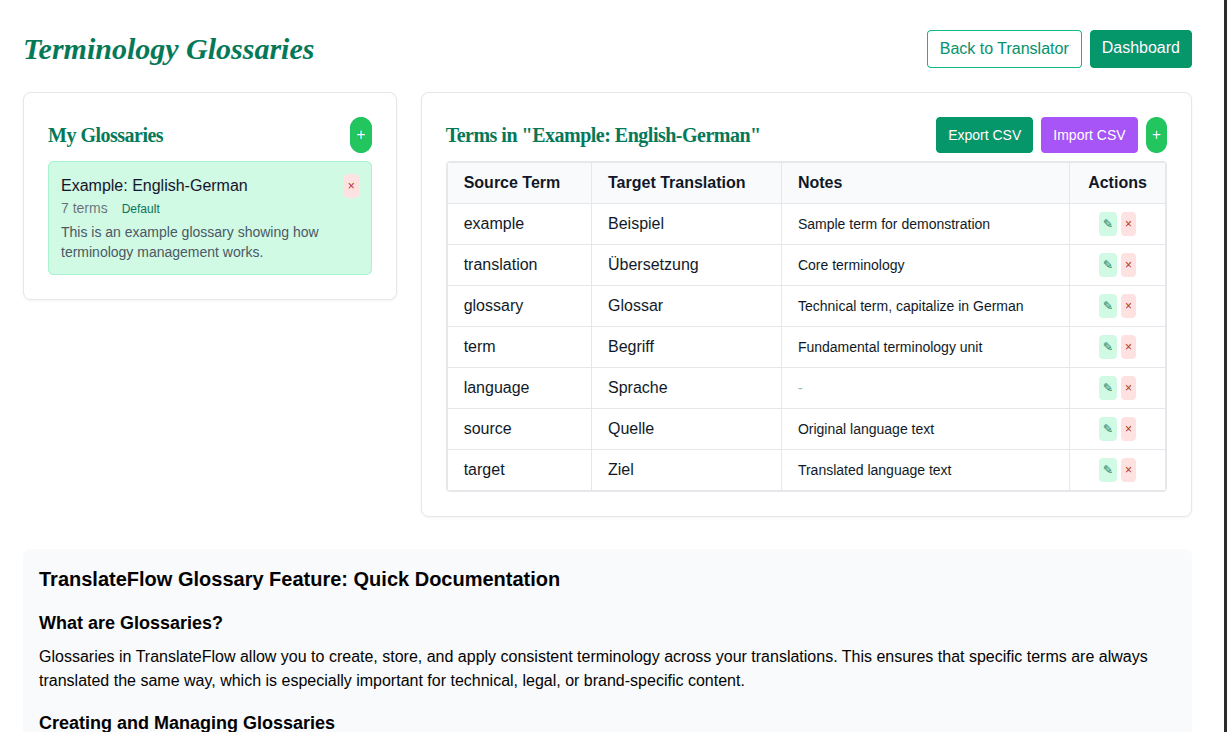Edit the 'source' term row

pos(1107,429)
